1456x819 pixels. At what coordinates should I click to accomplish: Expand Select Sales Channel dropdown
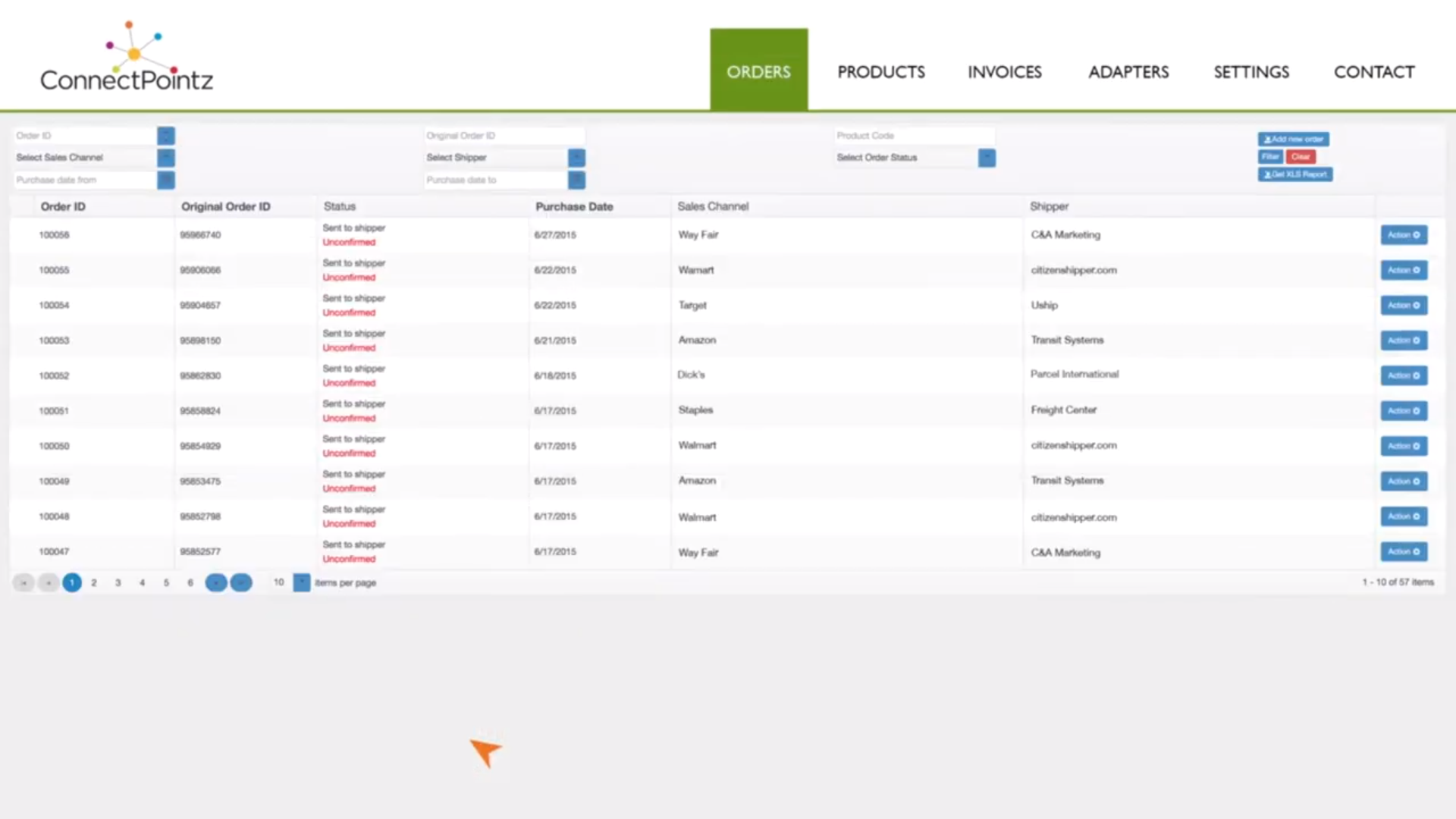[166, 158]
